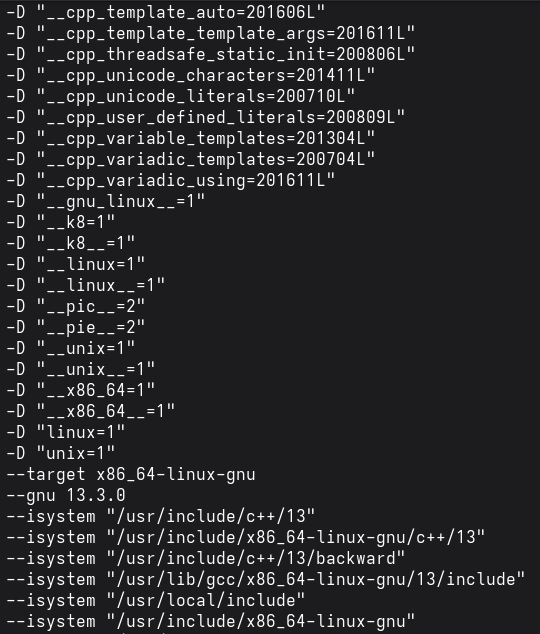Click the __cpp_unicode_characters=201411L line
This screenshot has height=634, width=540.
point(191,76)
